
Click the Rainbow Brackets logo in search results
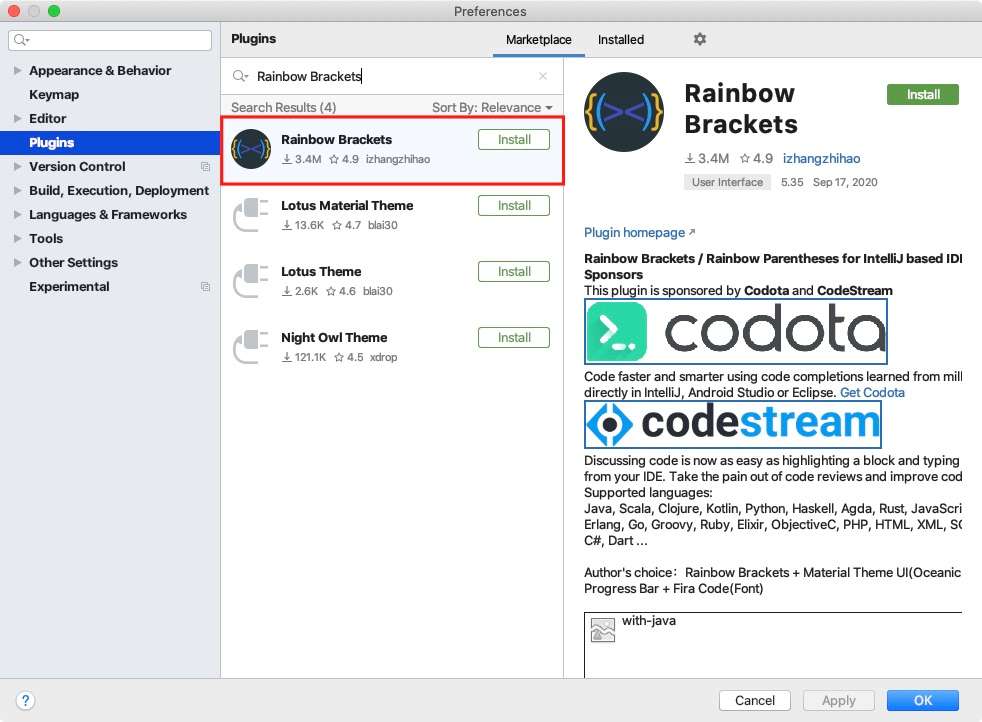pyautogui.click(x=251, y=149)
